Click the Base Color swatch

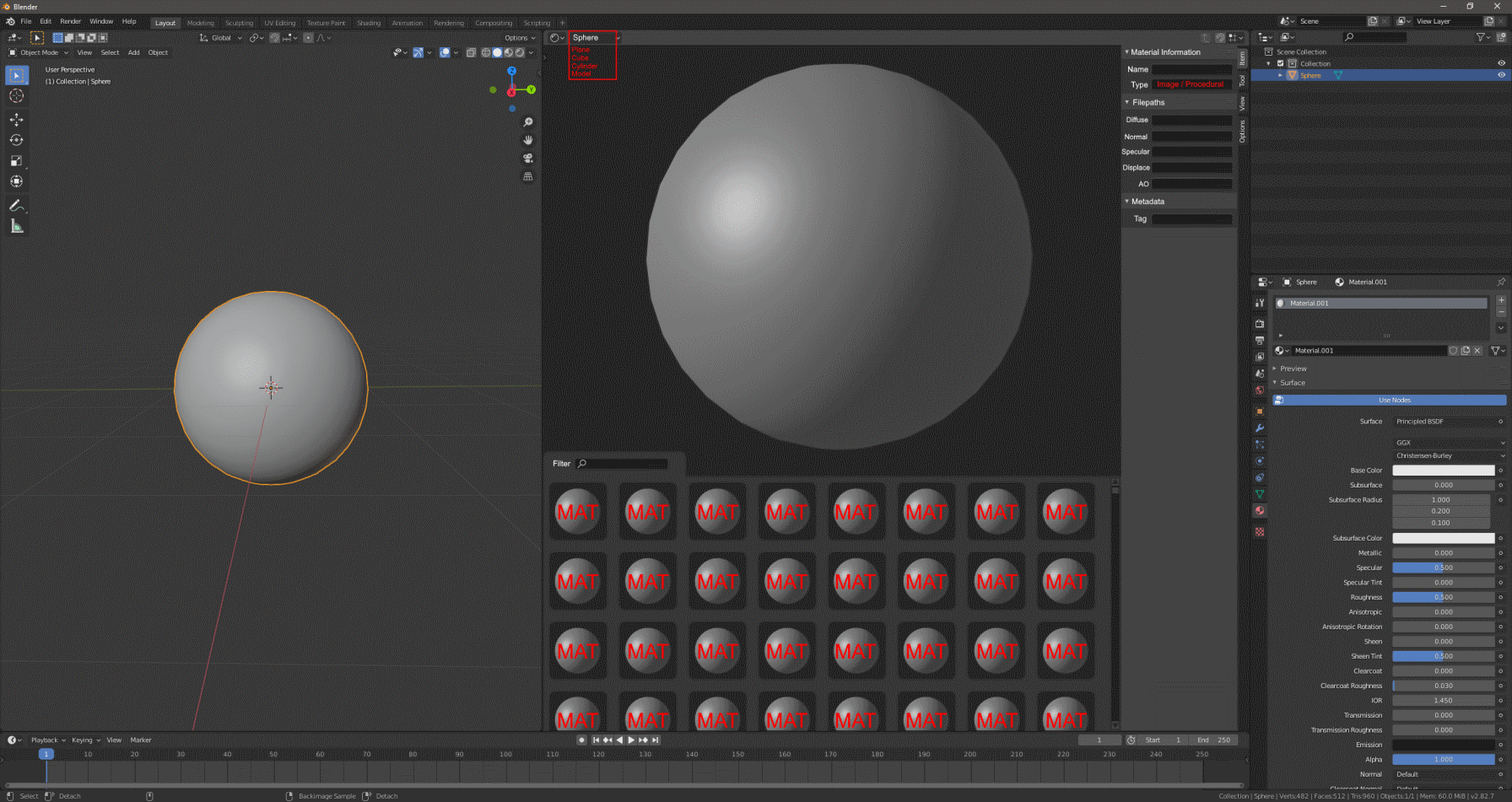point(1444,471)
